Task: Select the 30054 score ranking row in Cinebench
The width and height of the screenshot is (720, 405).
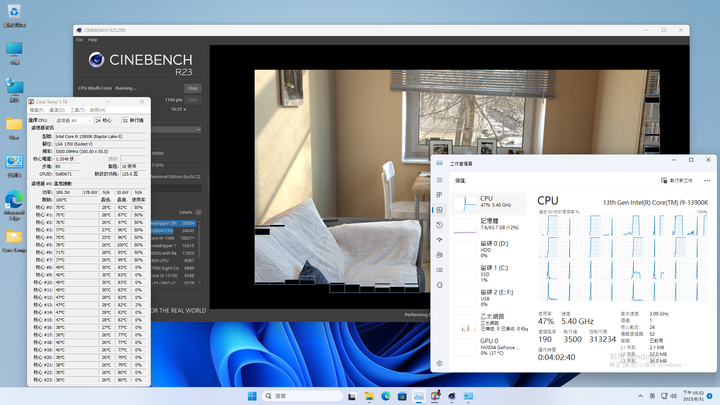Action: coord(174,223)
